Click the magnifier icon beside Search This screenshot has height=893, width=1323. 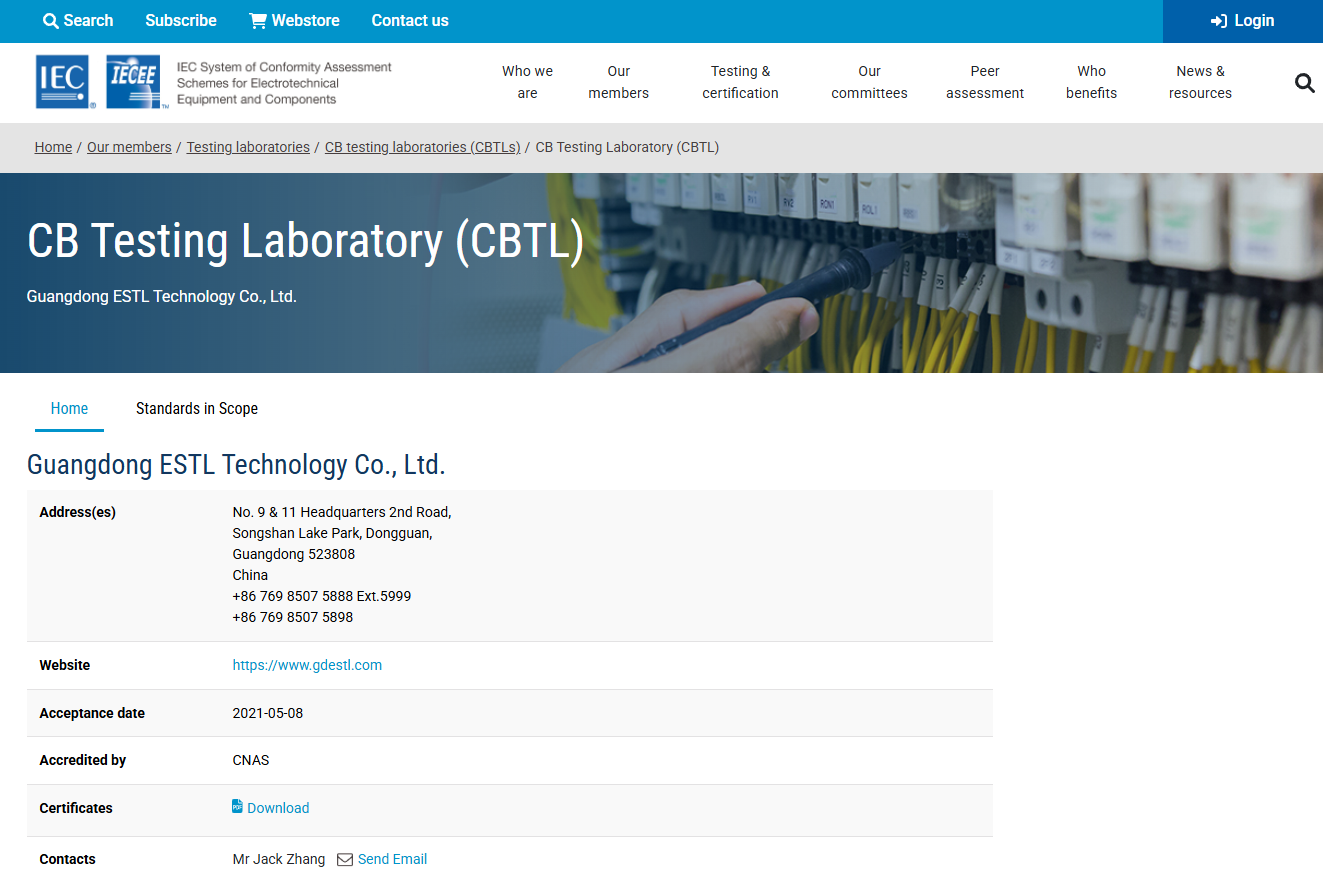(x=51, y=21)
